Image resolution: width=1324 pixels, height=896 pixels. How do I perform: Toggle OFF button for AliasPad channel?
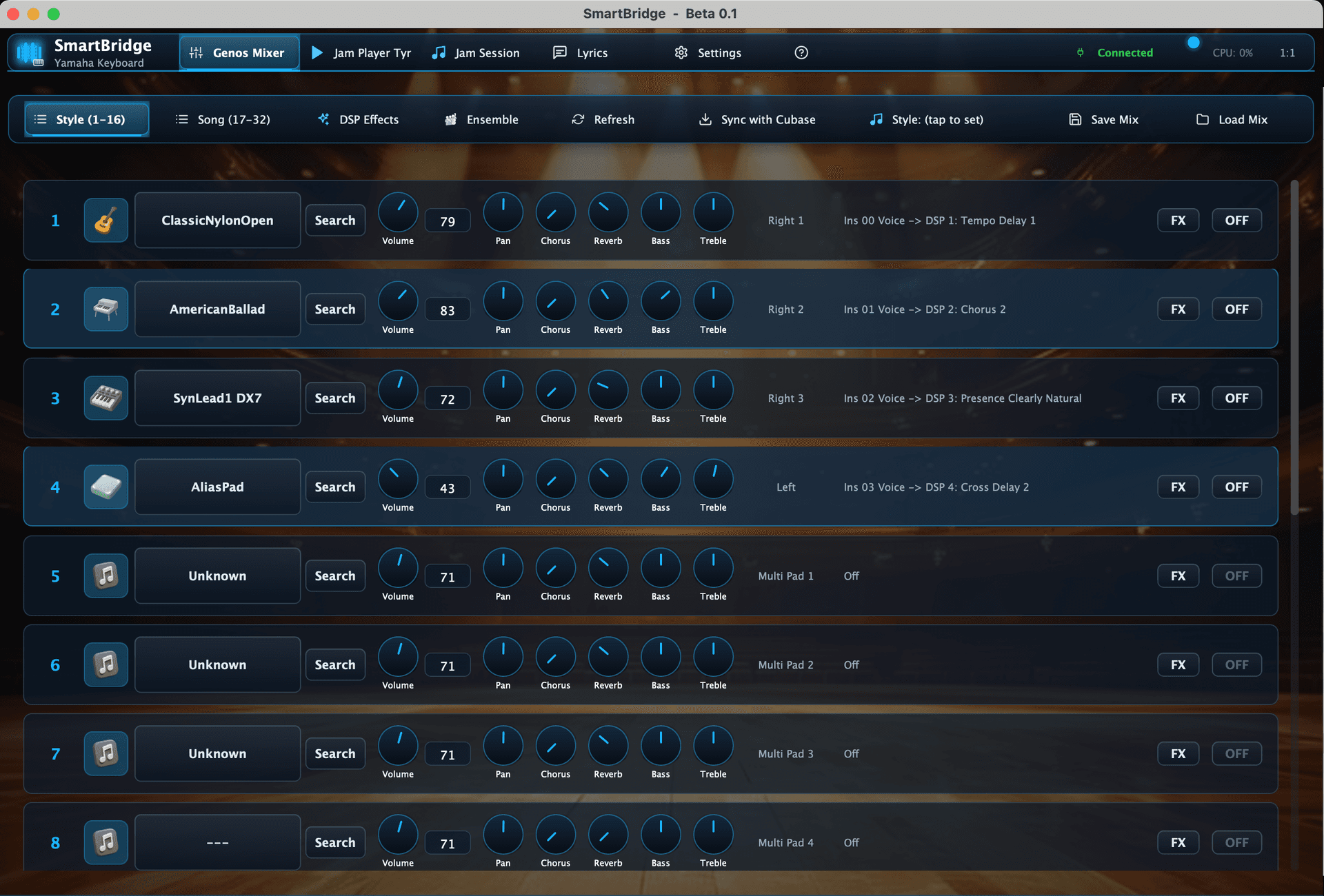point(1236,487)
